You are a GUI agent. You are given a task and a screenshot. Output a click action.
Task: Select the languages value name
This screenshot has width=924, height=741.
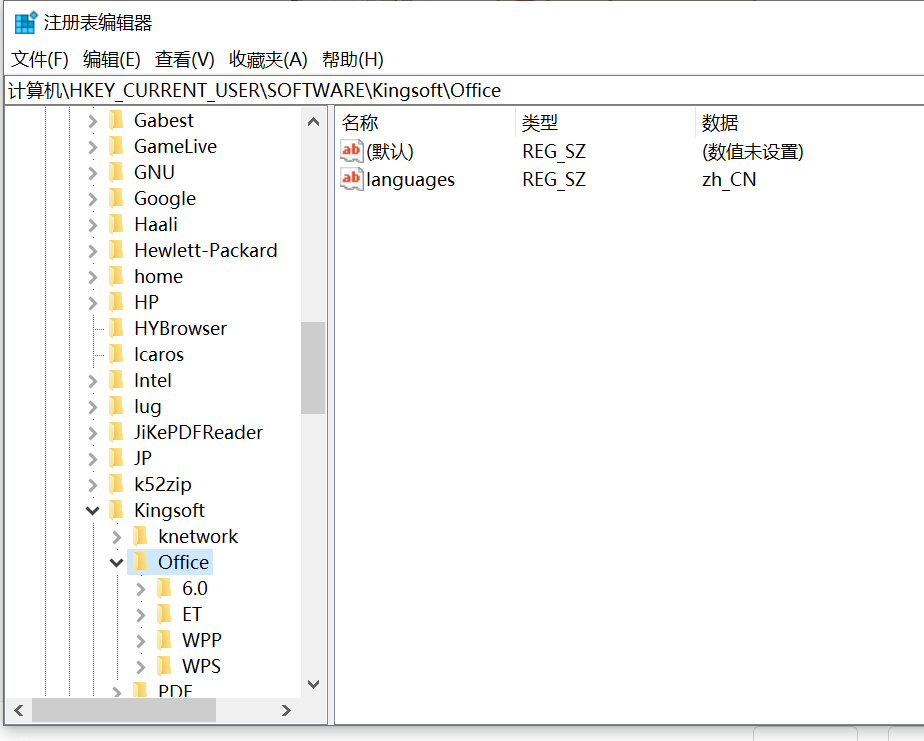point(411,179)
